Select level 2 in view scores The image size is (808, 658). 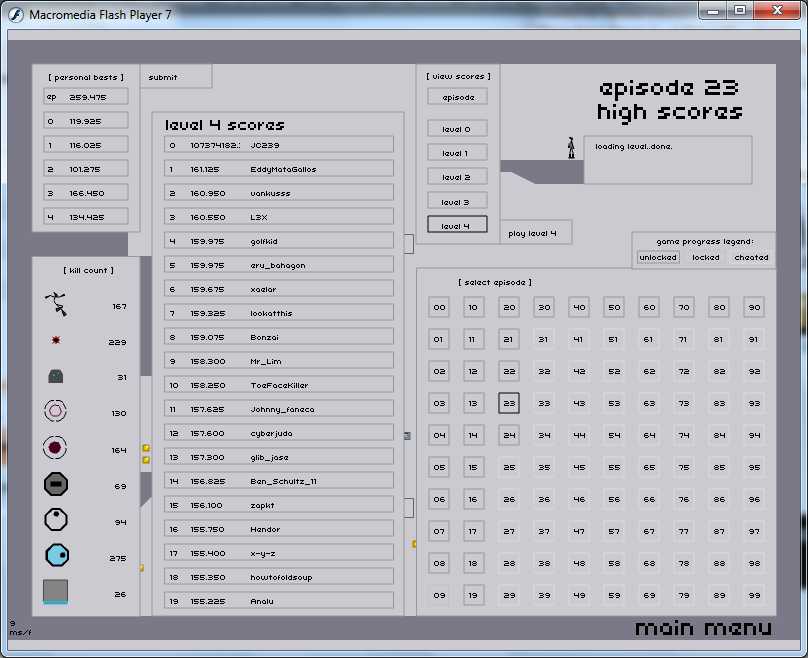pyautogui.click(x=457, y=177)
